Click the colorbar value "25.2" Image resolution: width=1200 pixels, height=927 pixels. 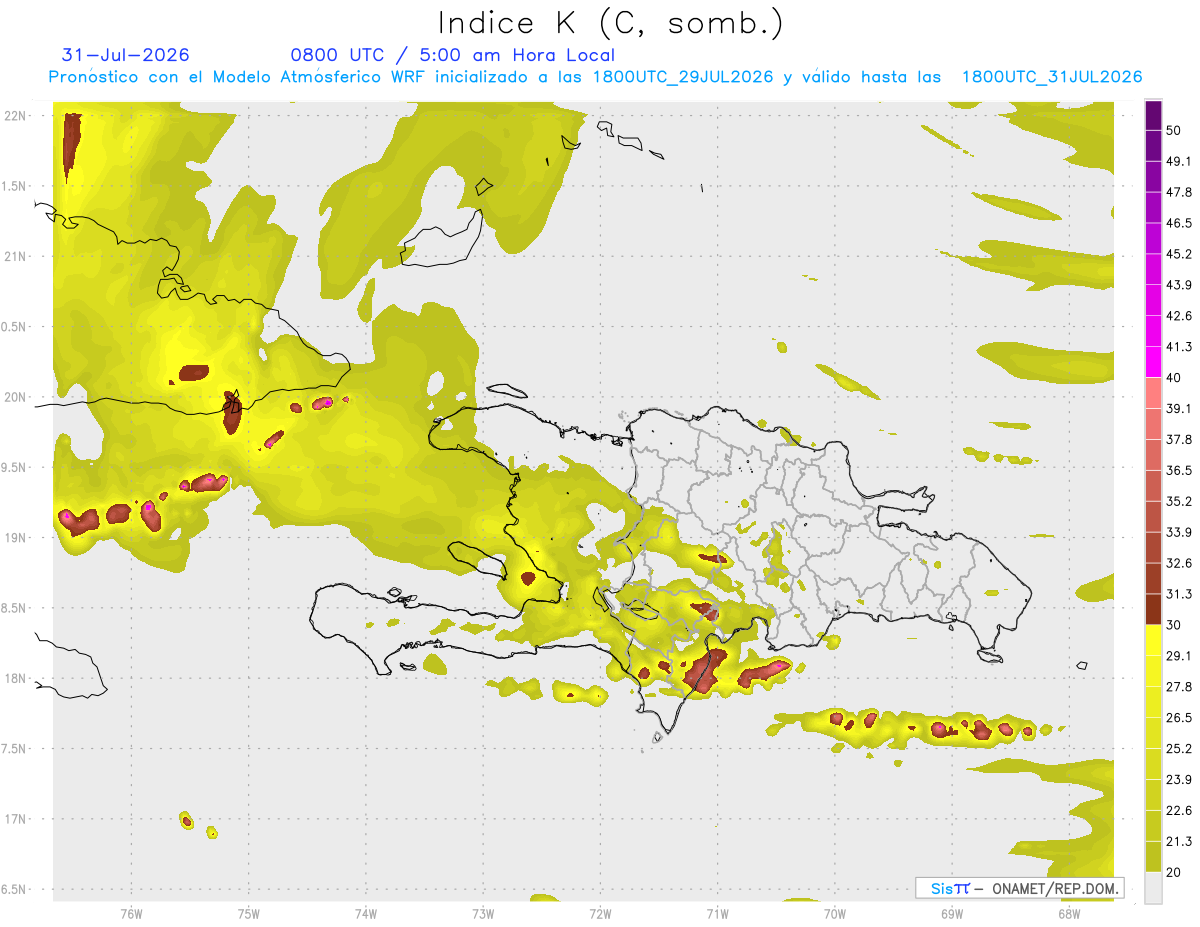coord(1179,749)
